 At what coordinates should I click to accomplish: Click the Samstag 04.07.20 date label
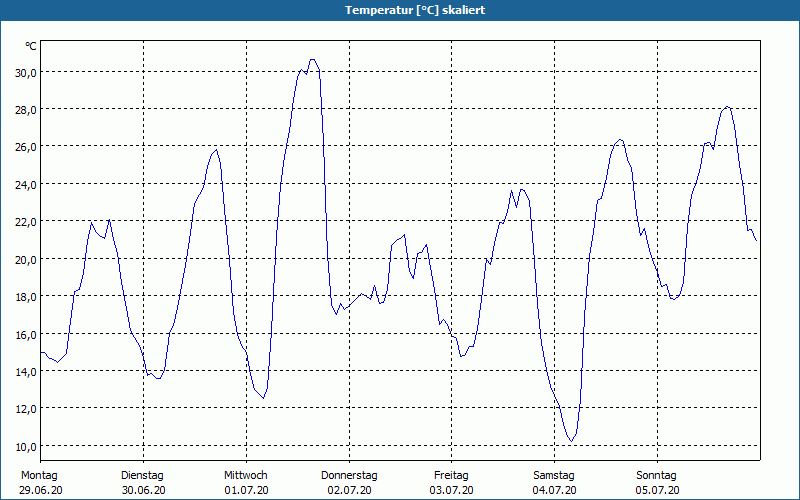coord(554,483)
